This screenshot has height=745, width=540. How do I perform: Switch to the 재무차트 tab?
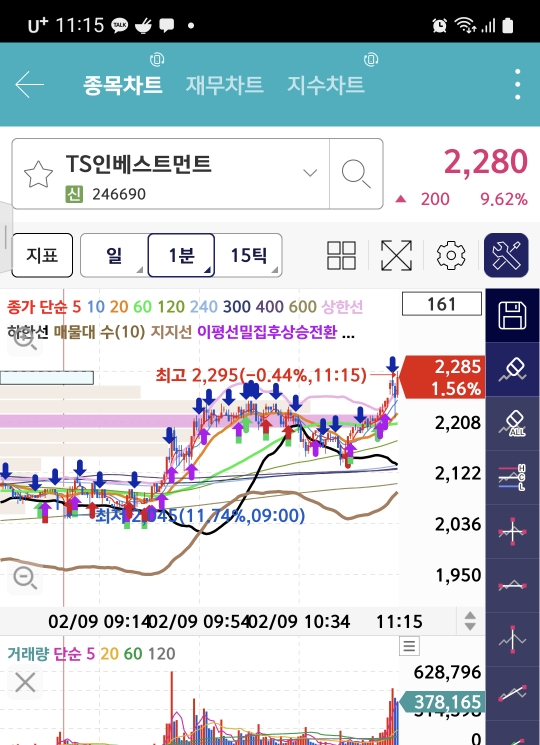click(224, 85)
